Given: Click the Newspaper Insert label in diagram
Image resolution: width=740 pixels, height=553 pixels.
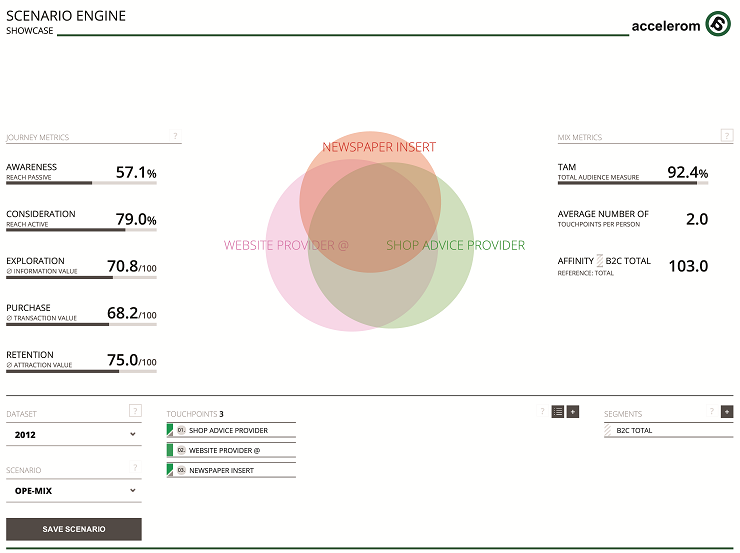Looking at the screenshot, I should 379,147.
